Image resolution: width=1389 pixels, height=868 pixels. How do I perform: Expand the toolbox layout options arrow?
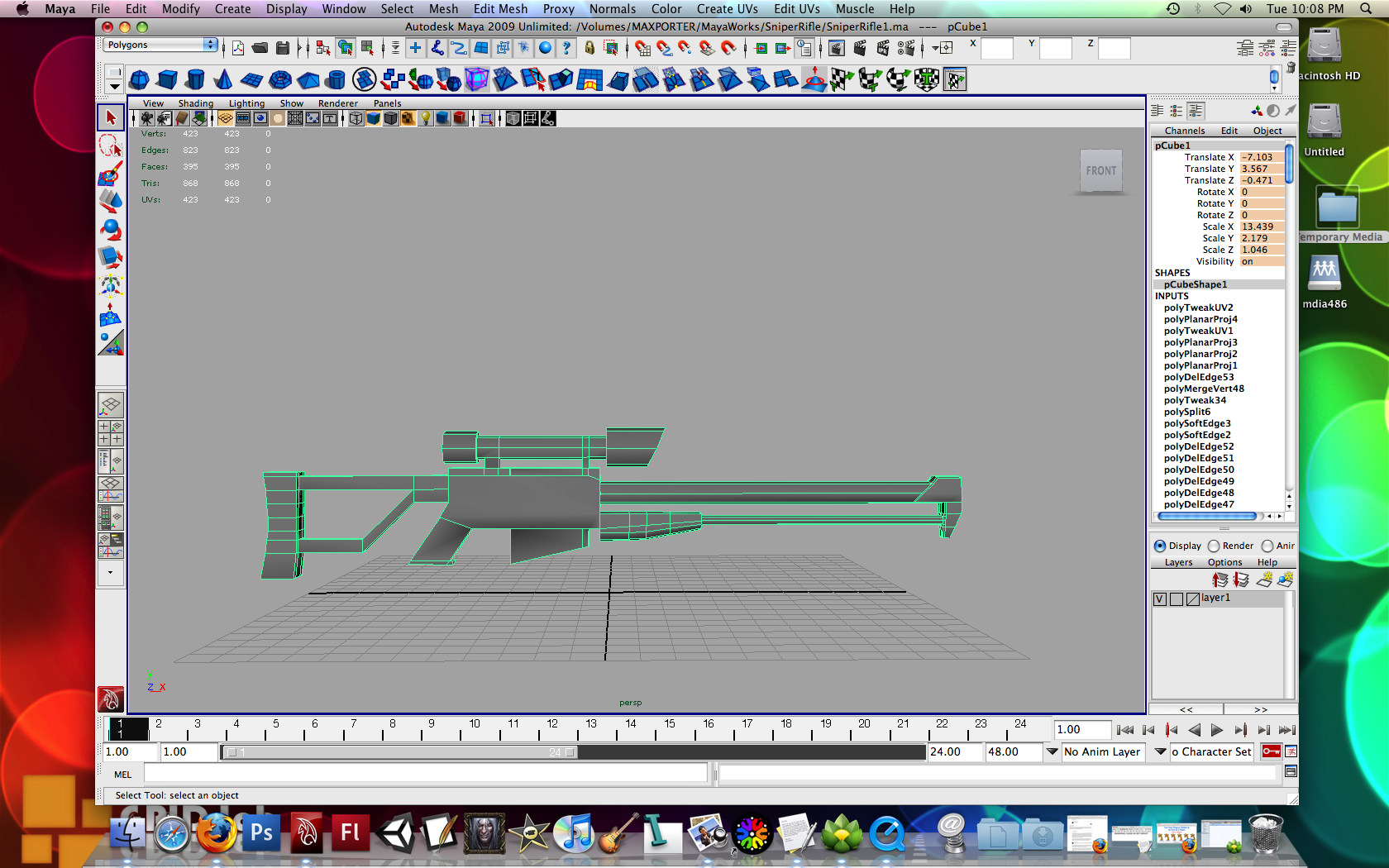111,572
